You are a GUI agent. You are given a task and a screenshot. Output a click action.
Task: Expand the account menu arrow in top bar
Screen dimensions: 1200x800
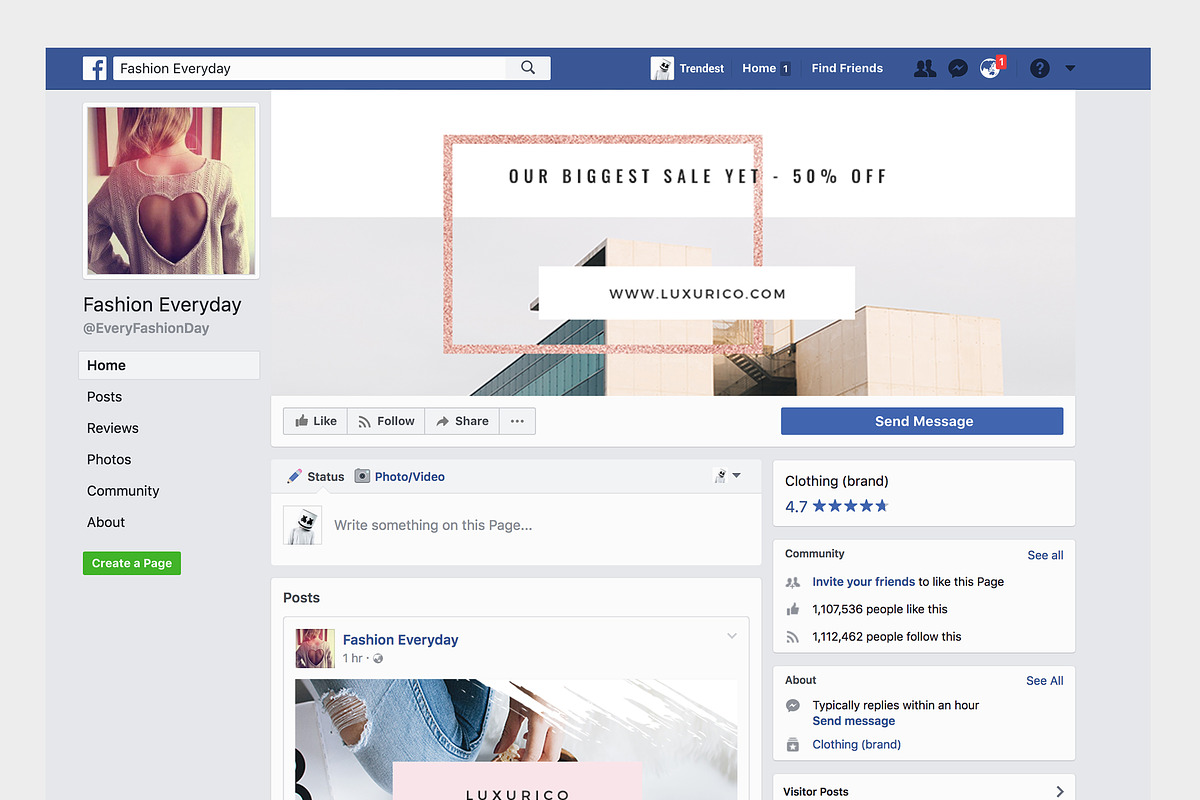pos(1070,68)
